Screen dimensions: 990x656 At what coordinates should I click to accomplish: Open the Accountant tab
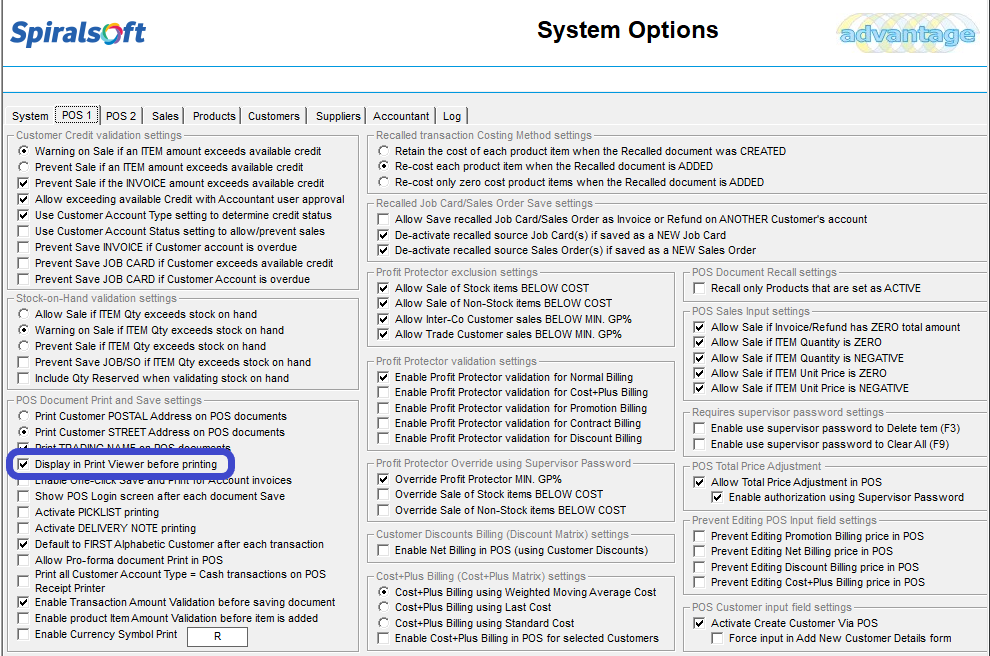pos(401,116)
